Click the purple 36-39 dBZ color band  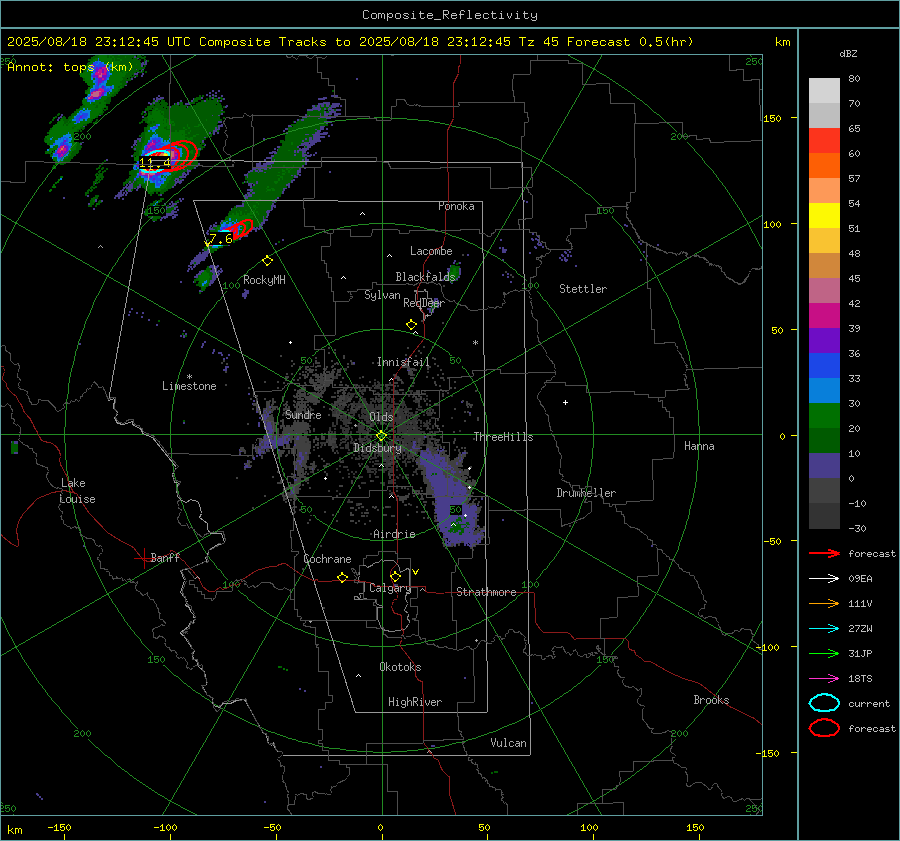click(x=824, y=341)
